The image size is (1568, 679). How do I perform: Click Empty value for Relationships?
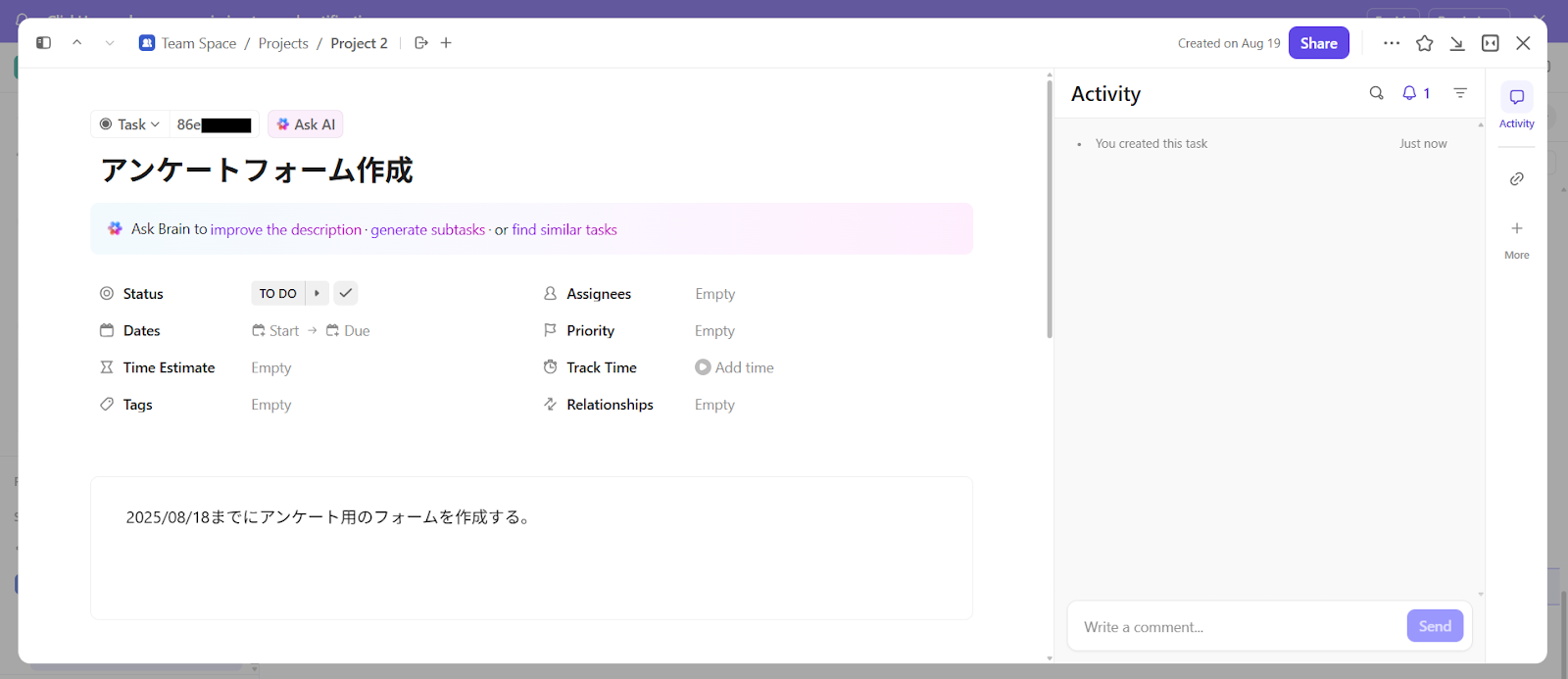coord(715,405)
